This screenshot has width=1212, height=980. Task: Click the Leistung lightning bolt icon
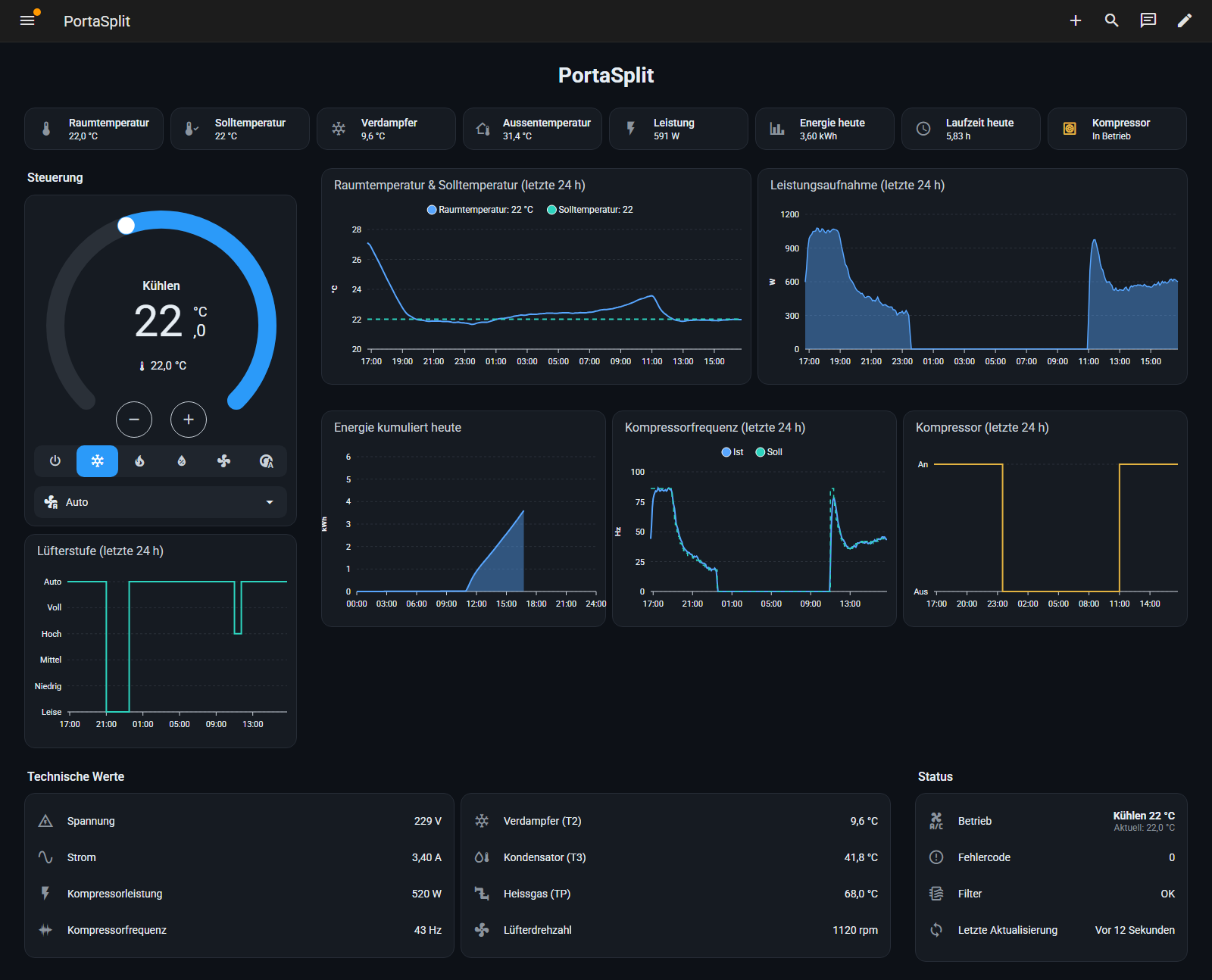630,129
